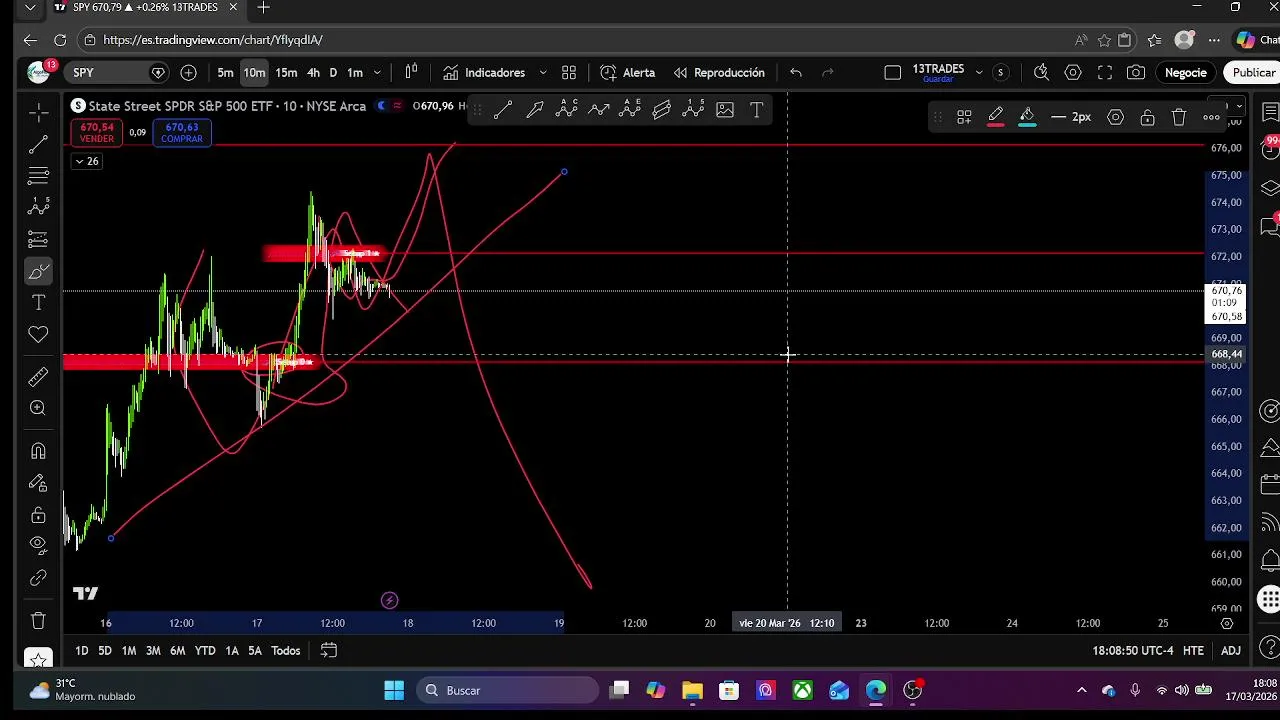Open the layout grid templates icon
1280x720 pixels.
pos(569,72)
